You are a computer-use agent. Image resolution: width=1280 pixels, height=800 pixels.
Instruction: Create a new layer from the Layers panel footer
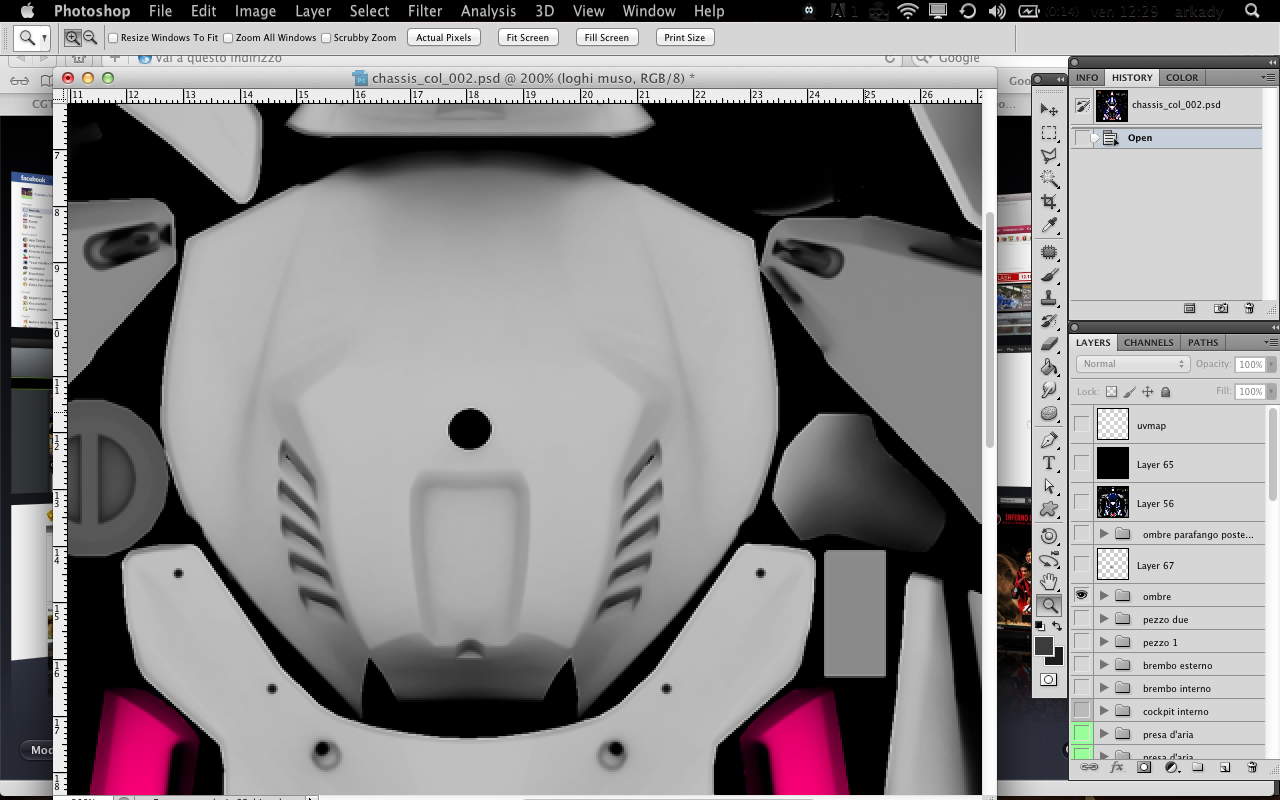pyautogui.click(x=1225, y=767)
